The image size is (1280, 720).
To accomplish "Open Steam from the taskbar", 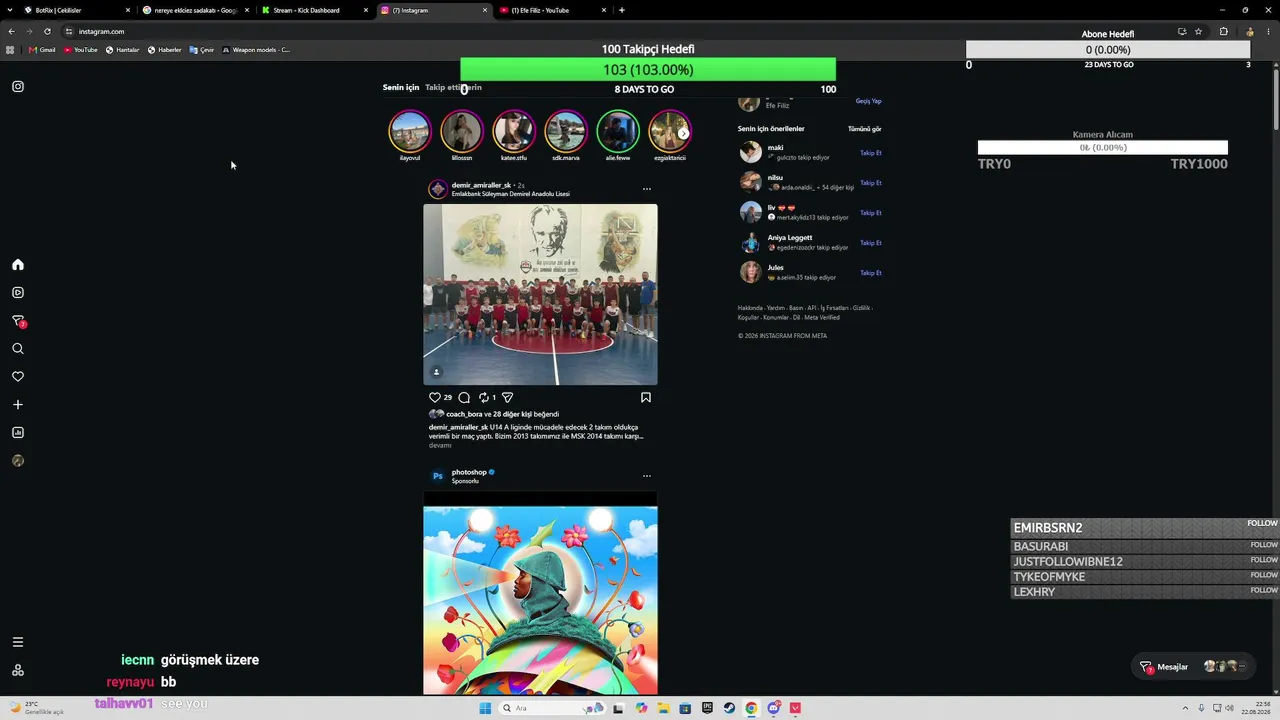I will coord(729,708).
